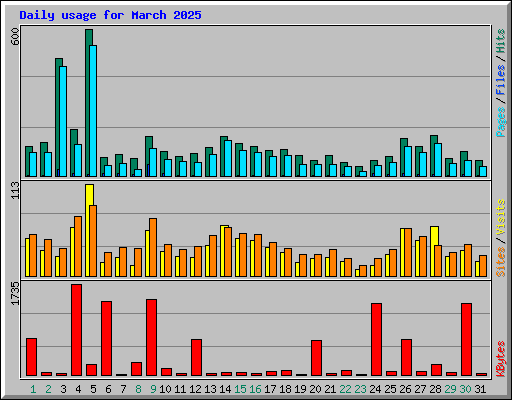Image resolution: width=512 pixels, height=400 pixels.
Task: Click the tallest green hits bar for day 5
Action: [87, 103]
